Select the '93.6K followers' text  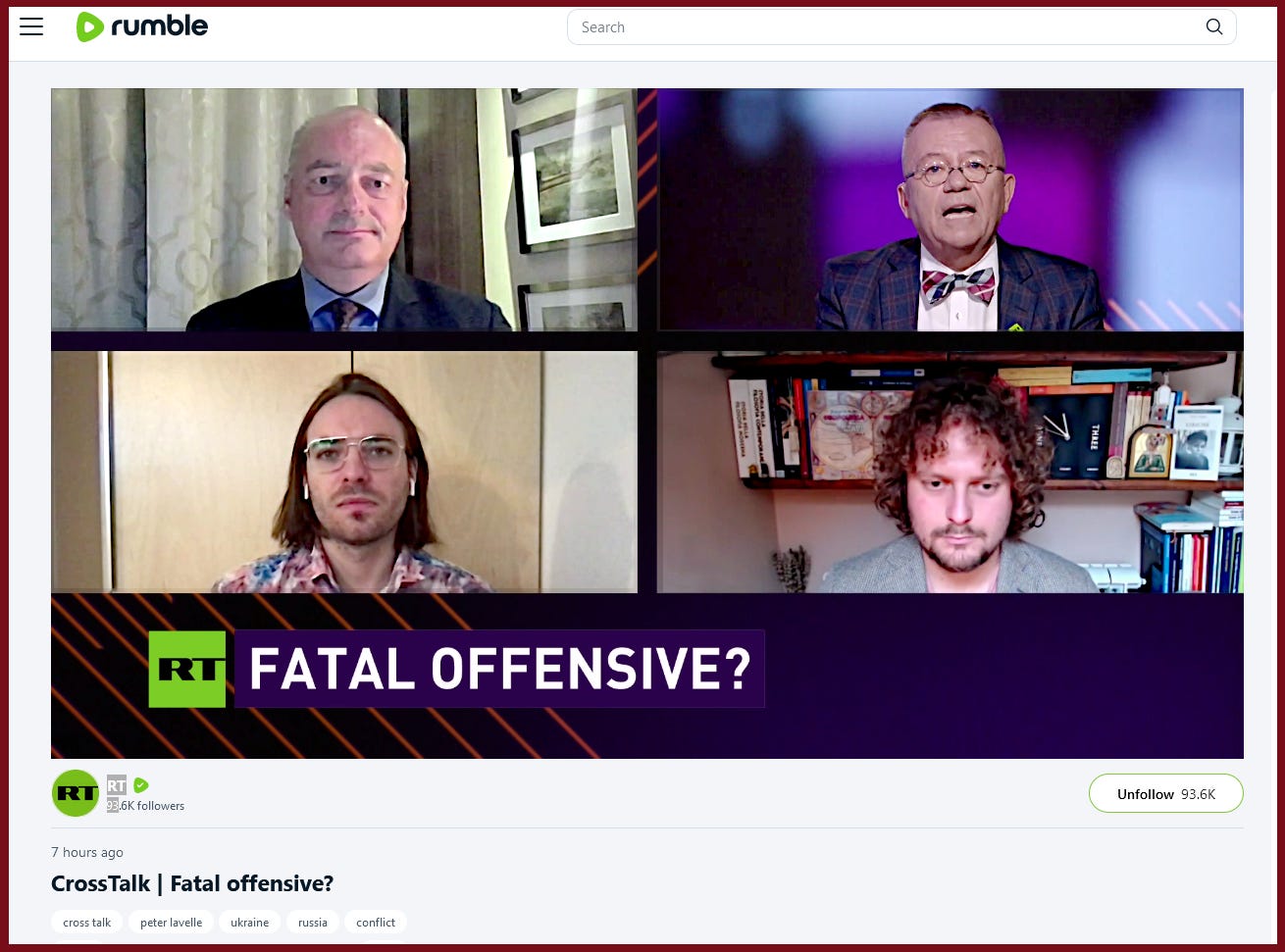click(x=145, y=806)
